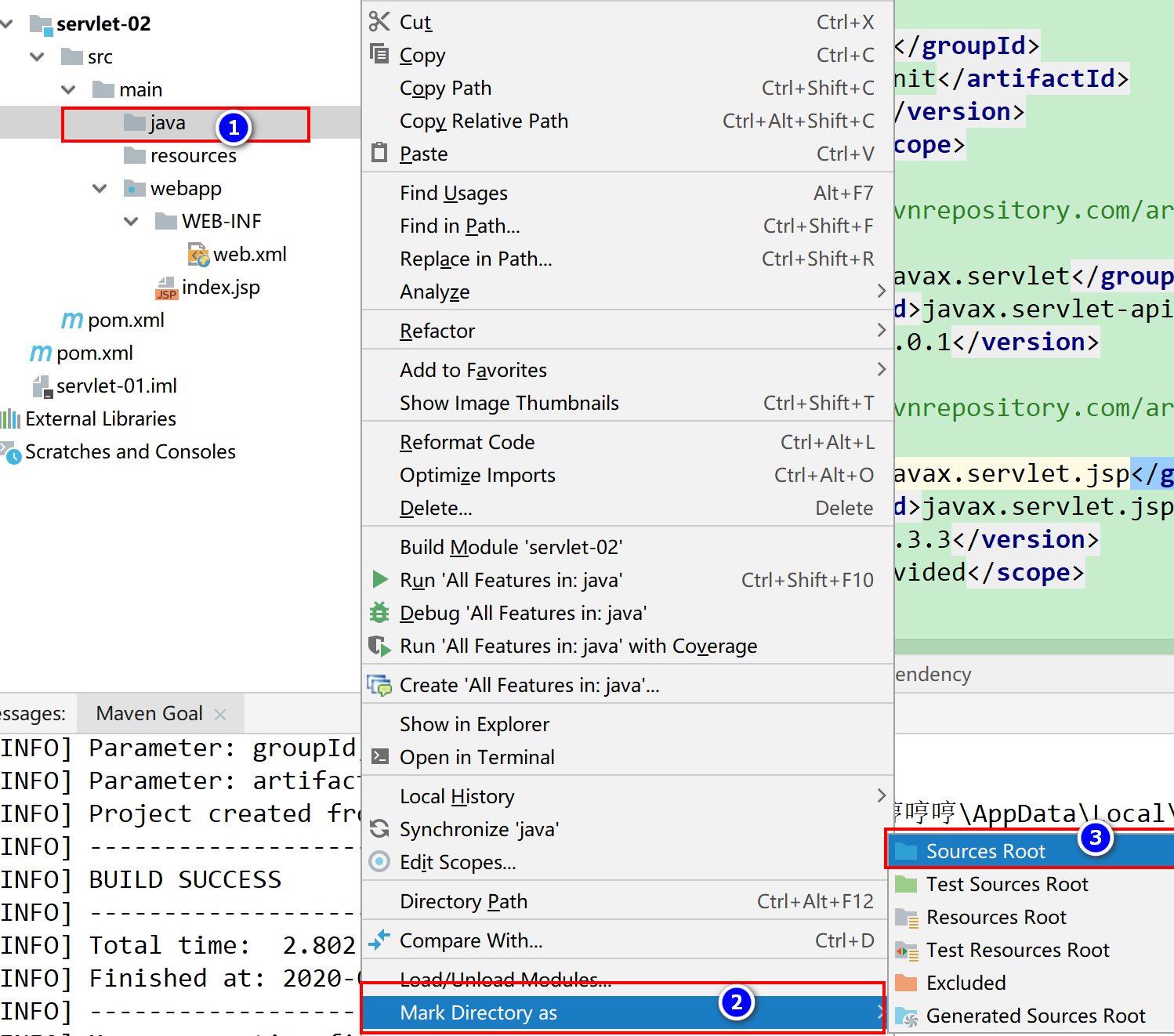Expand the Add to Favorites submenu arrow

point(881,369)
